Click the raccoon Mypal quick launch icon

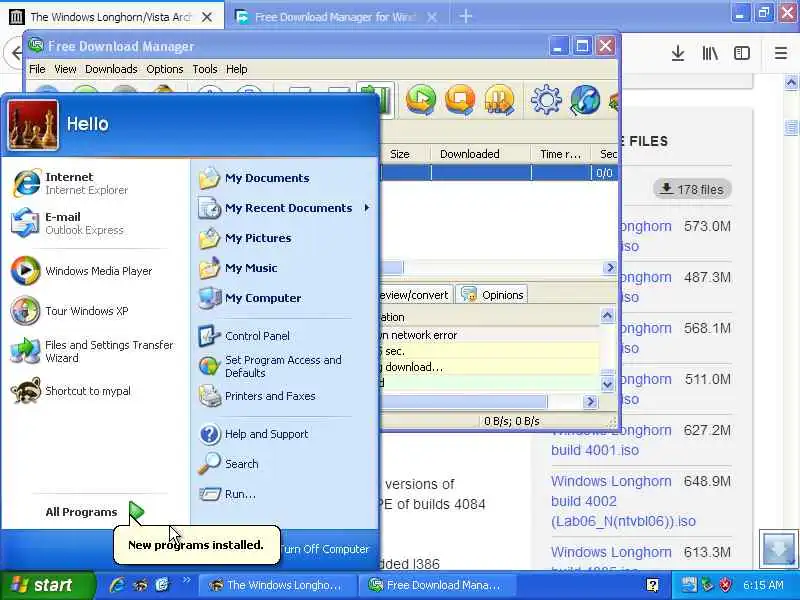140,585
